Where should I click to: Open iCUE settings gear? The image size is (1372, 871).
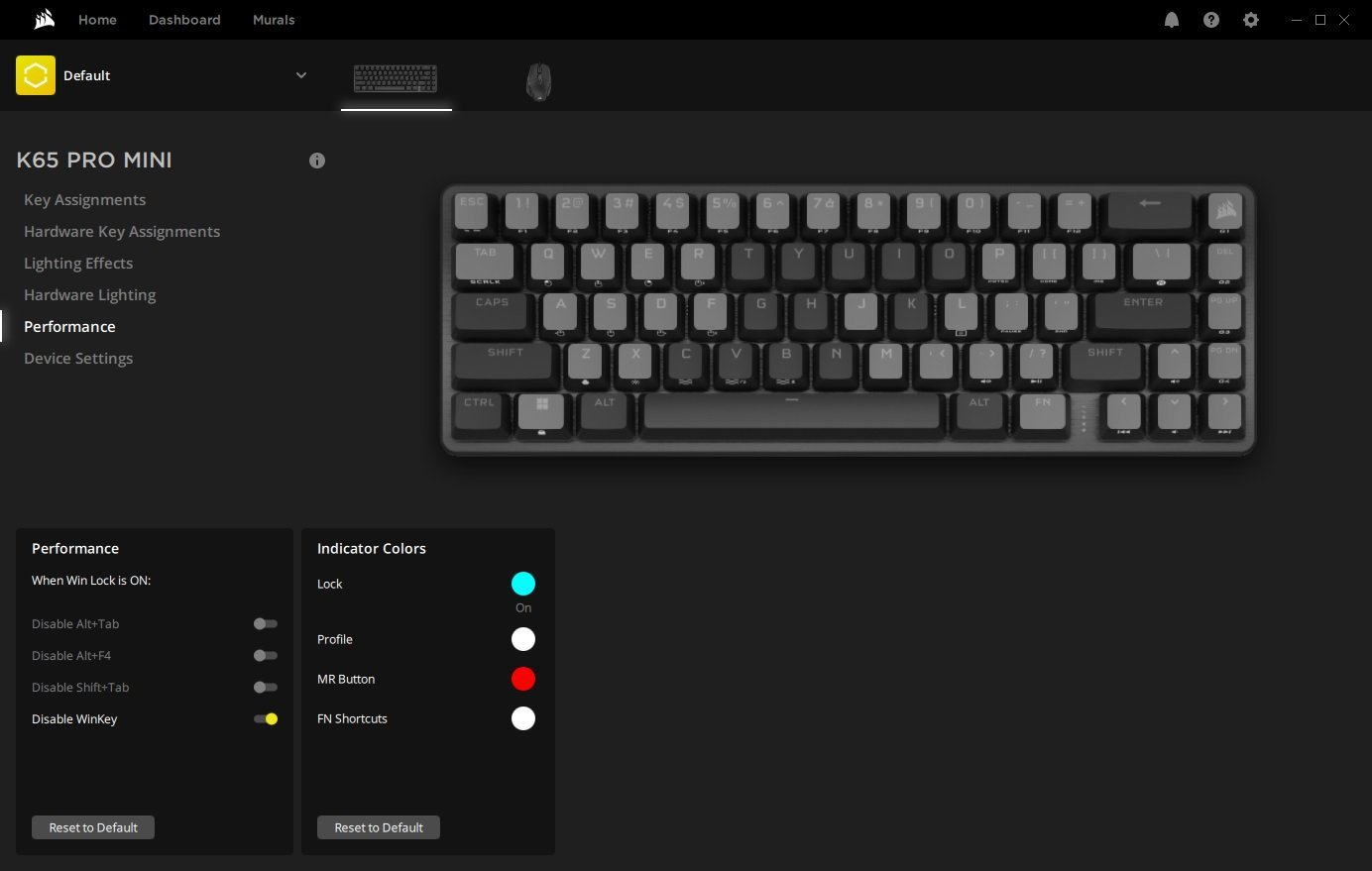click(1251, 20)
